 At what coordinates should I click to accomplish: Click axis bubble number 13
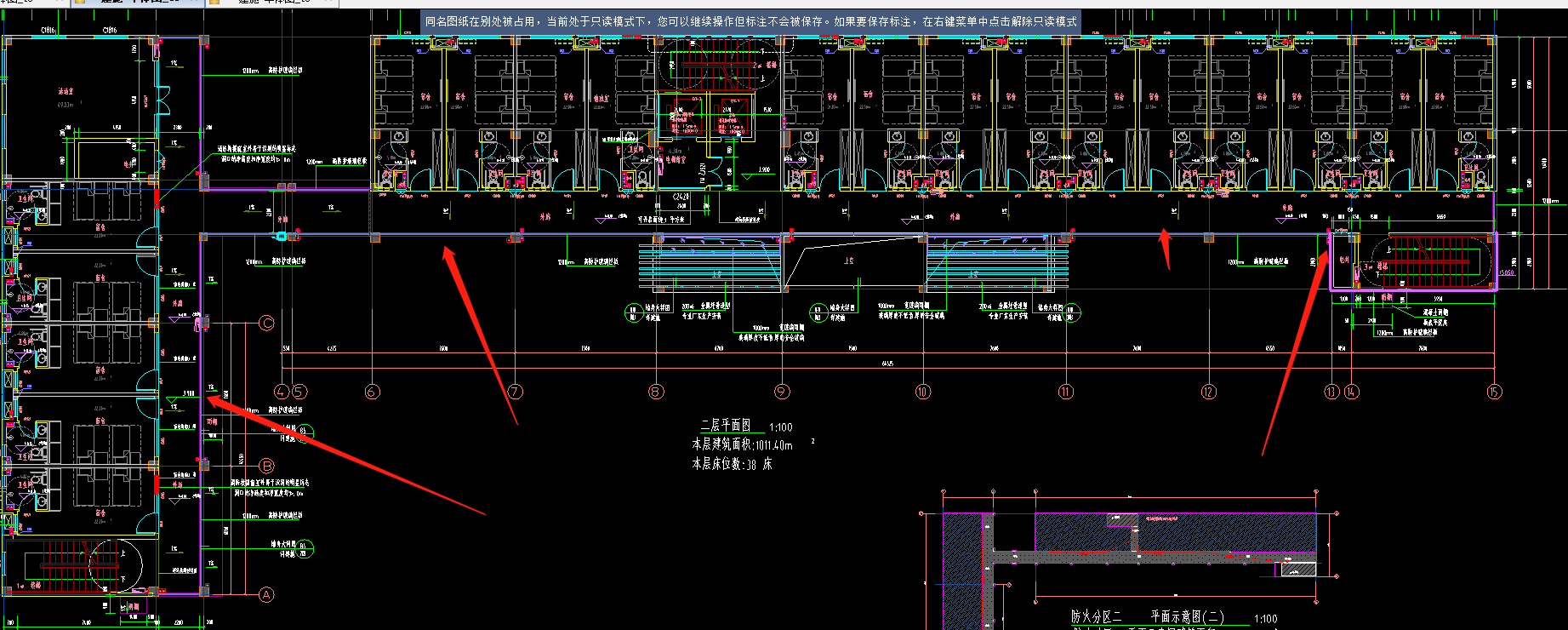point(1332,392)
